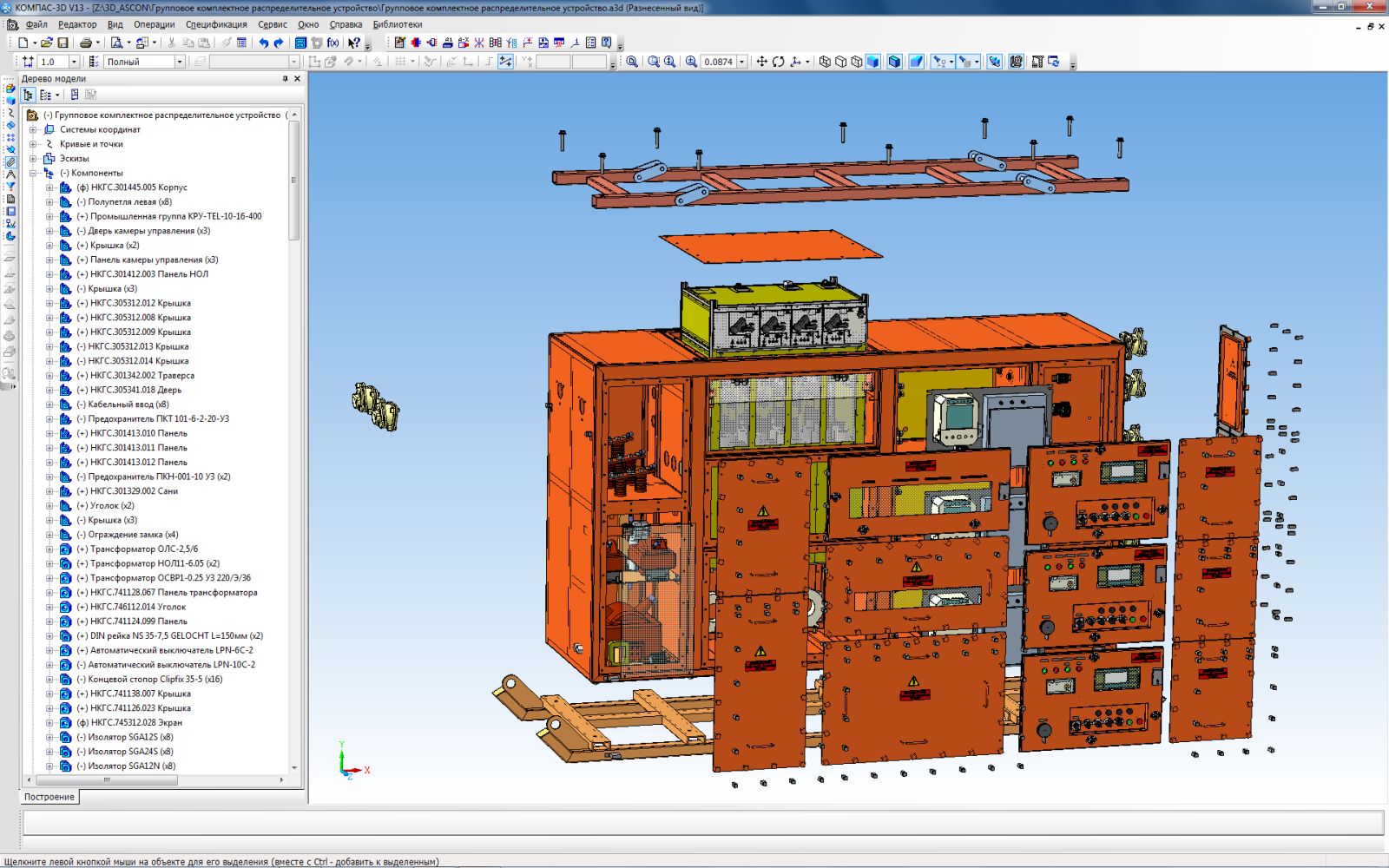Select the filter funnel icon in left sidebar

10,187
